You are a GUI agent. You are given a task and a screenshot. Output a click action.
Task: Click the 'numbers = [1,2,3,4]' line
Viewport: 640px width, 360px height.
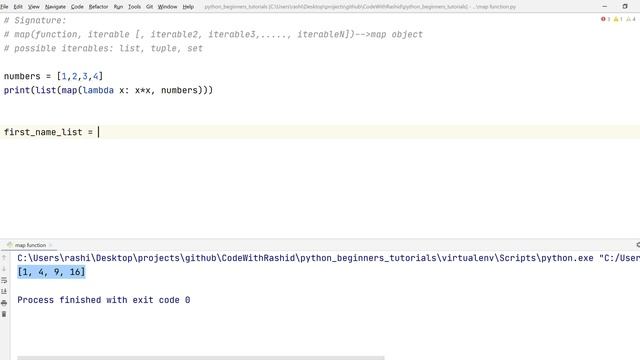tap(53, 76)
